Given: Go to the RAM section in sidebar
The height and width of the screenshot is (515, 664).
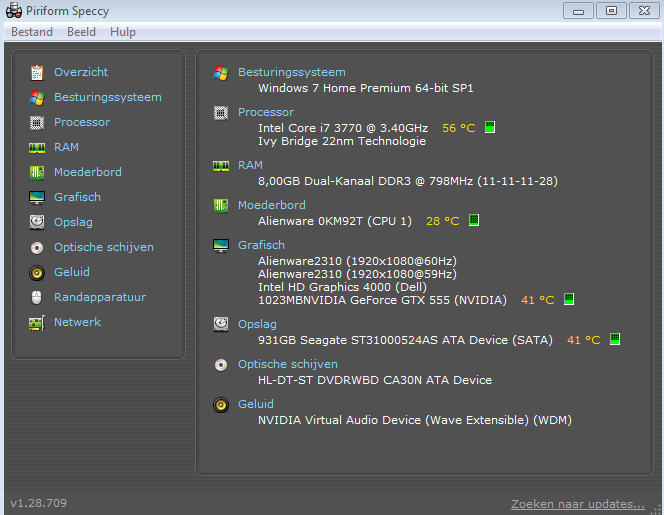Looking at the screenshot, I should click(66, 147).
